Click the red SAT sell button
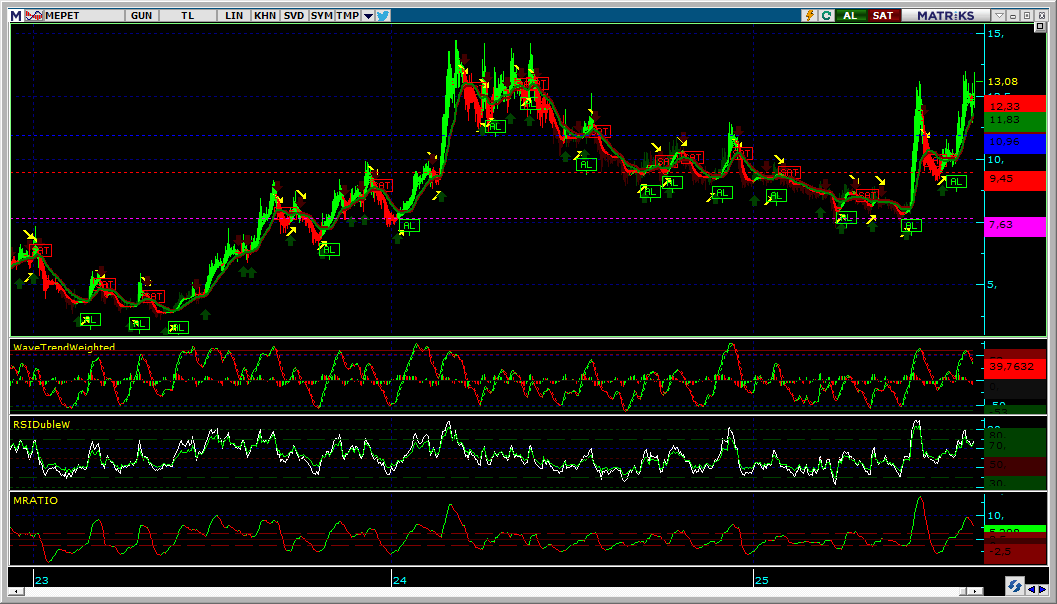1057x604 pixels. tap(884, 15)
